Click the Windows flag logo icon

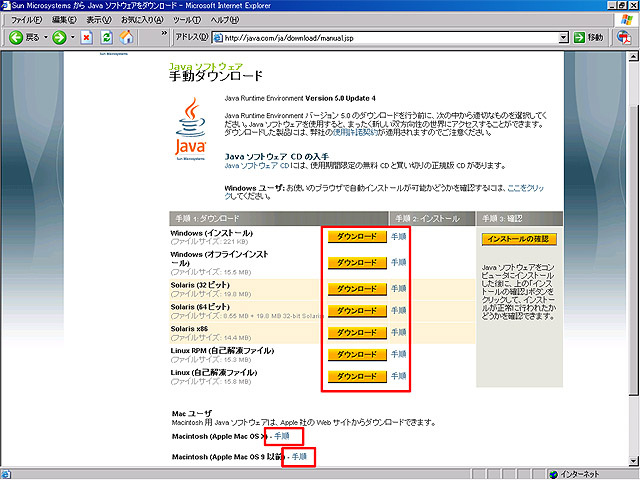point(627,20)
